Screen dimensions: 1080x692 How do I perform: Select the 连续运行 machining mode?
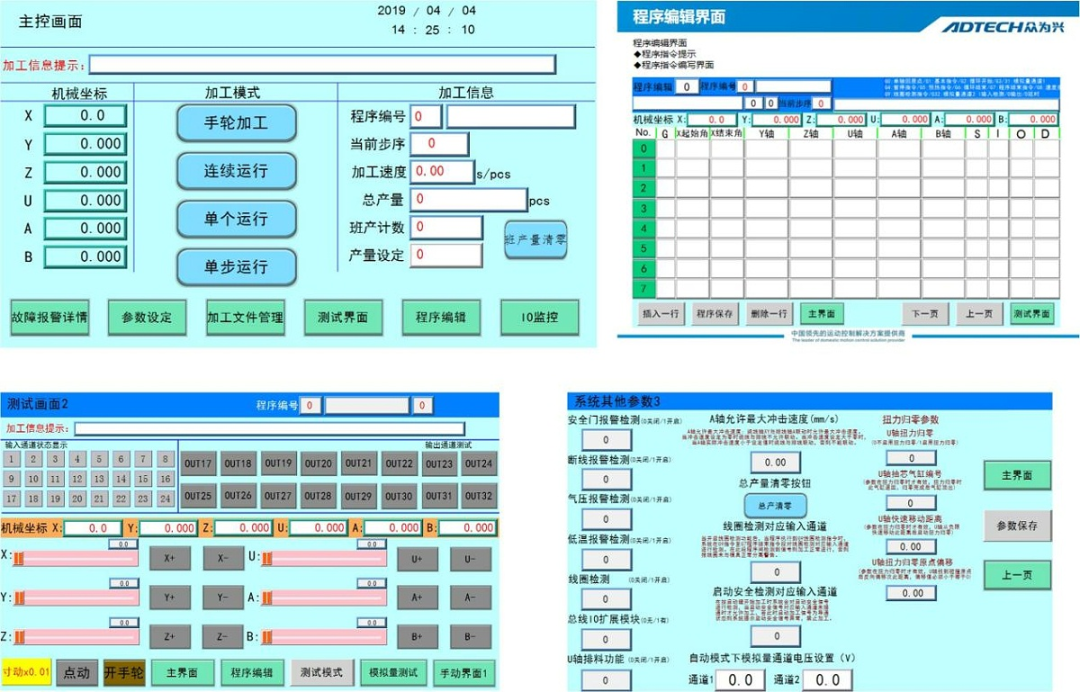[x=236, y=171]
